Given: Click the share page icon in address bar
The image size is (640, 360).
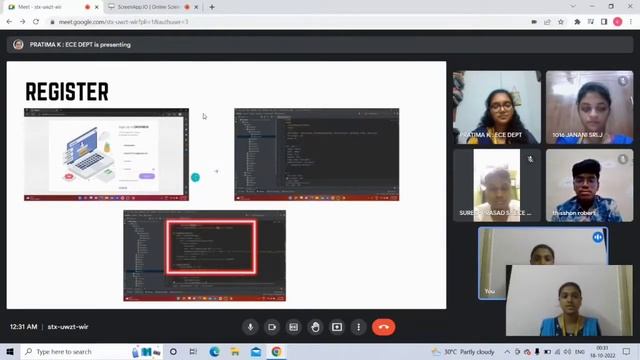Looking at the screenshot, I should [x=547, y=22].
